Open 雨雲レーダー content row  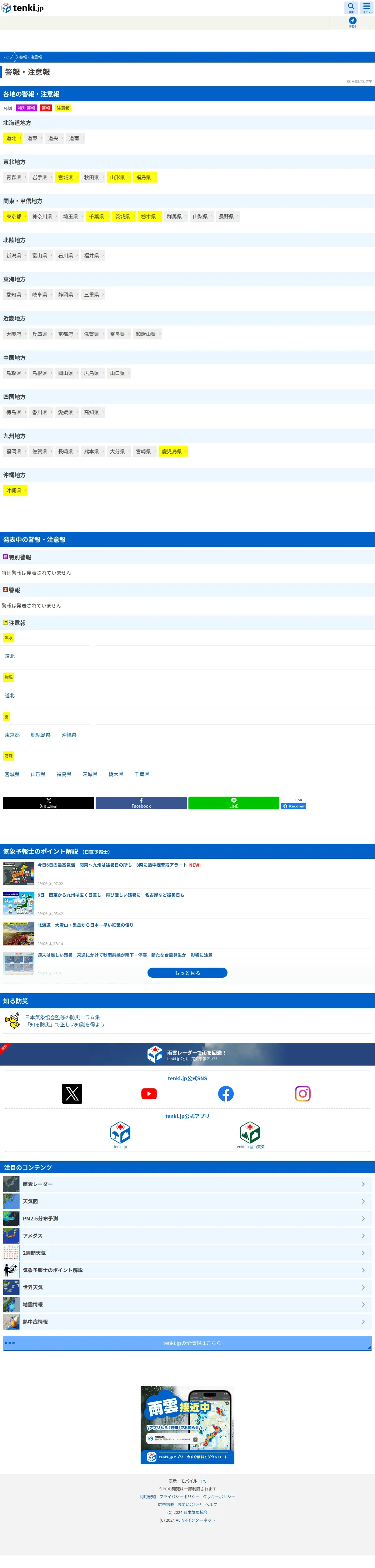coord(187,1184)
